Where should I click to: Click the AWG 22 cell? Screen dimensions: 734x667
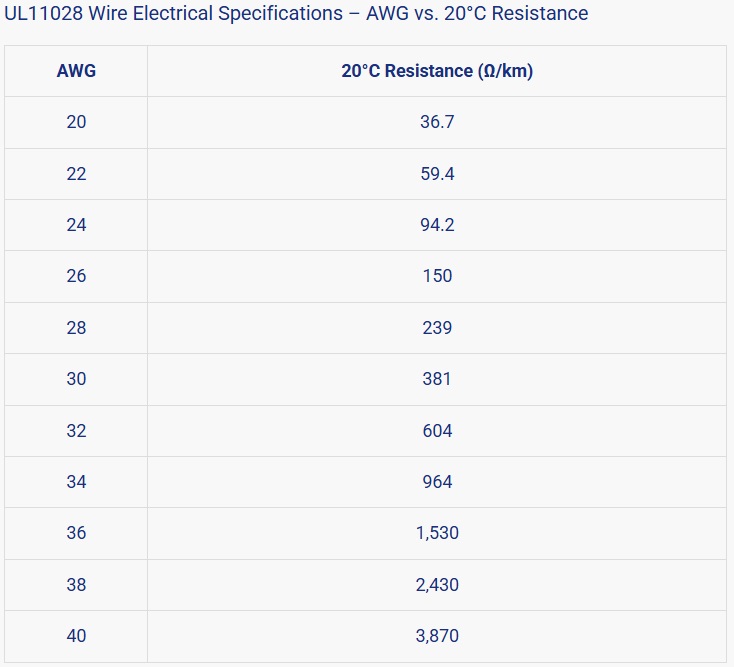[76, 174]
